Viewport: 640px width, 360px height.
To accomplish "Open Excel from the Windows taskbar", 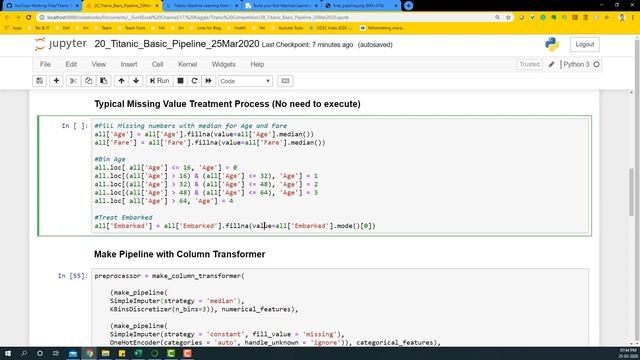I will [138, 353].
